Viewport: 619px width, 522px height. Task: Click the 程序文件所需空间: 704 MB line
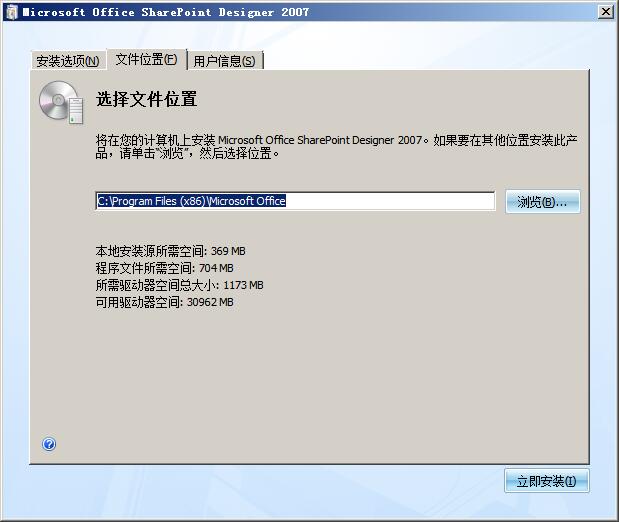[164, 268]
